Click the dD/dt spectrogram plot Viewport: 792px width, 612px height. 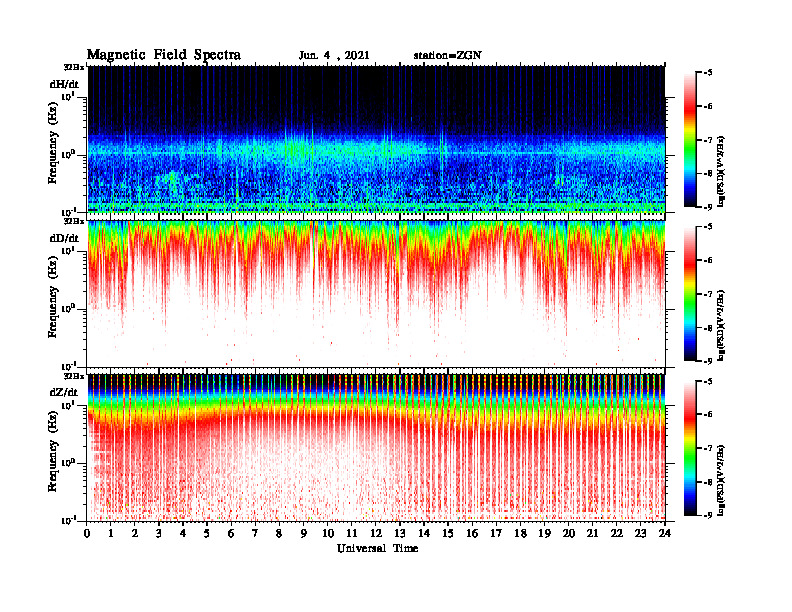click(x=376, y=293)
